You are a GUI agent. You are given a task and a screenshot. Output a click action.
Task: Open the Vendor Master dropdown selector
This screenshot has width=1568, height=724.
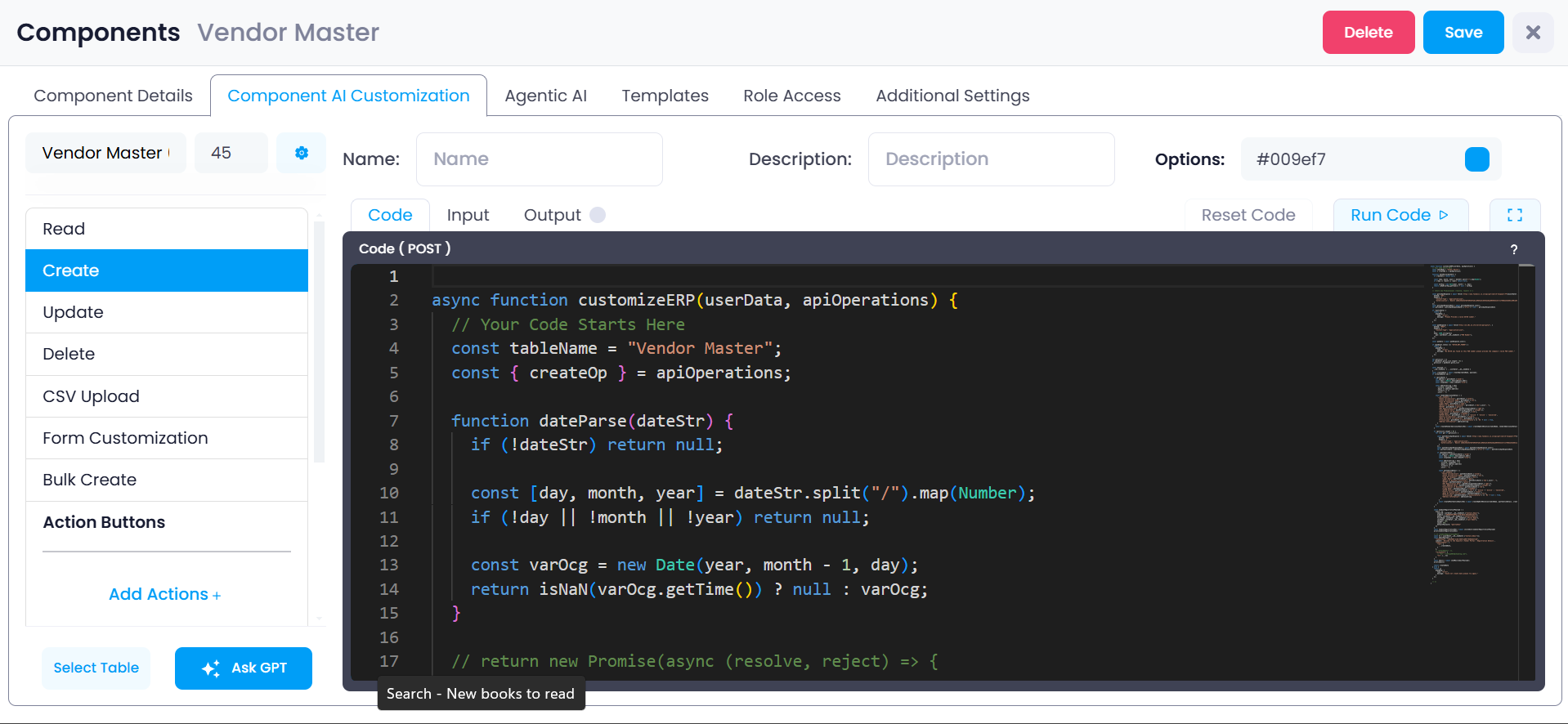[105, 153]
